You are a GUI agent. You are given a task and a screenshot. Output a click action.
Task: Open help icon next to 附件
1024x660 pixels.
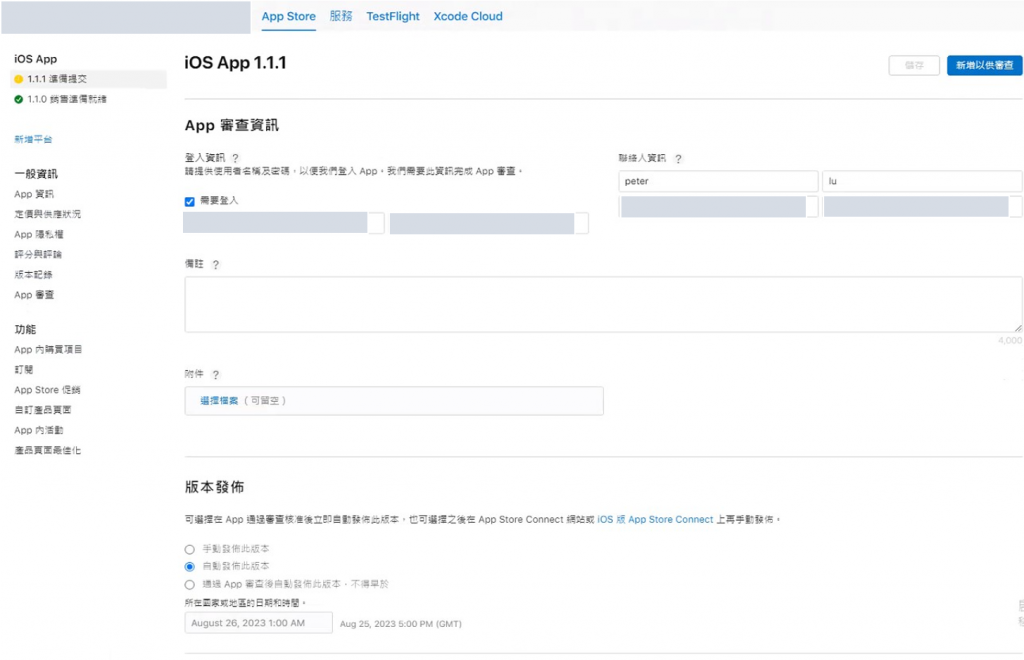coord(216,375)
